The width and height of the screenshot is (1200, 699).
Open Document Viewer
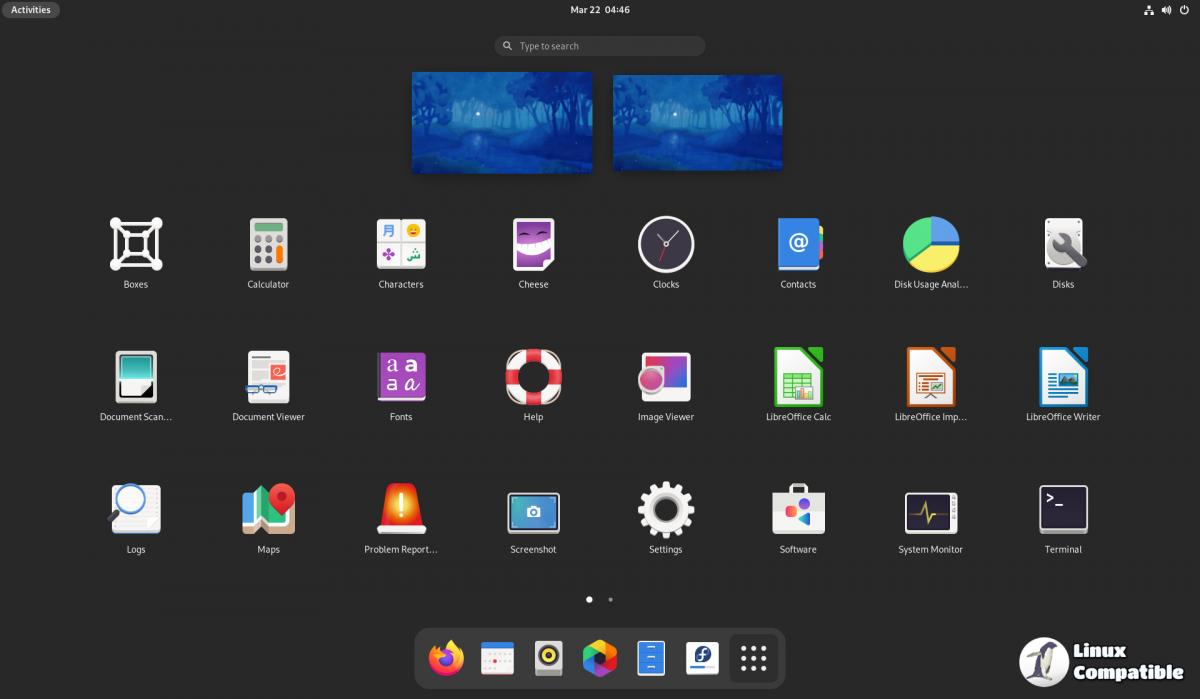click(268, 377)
